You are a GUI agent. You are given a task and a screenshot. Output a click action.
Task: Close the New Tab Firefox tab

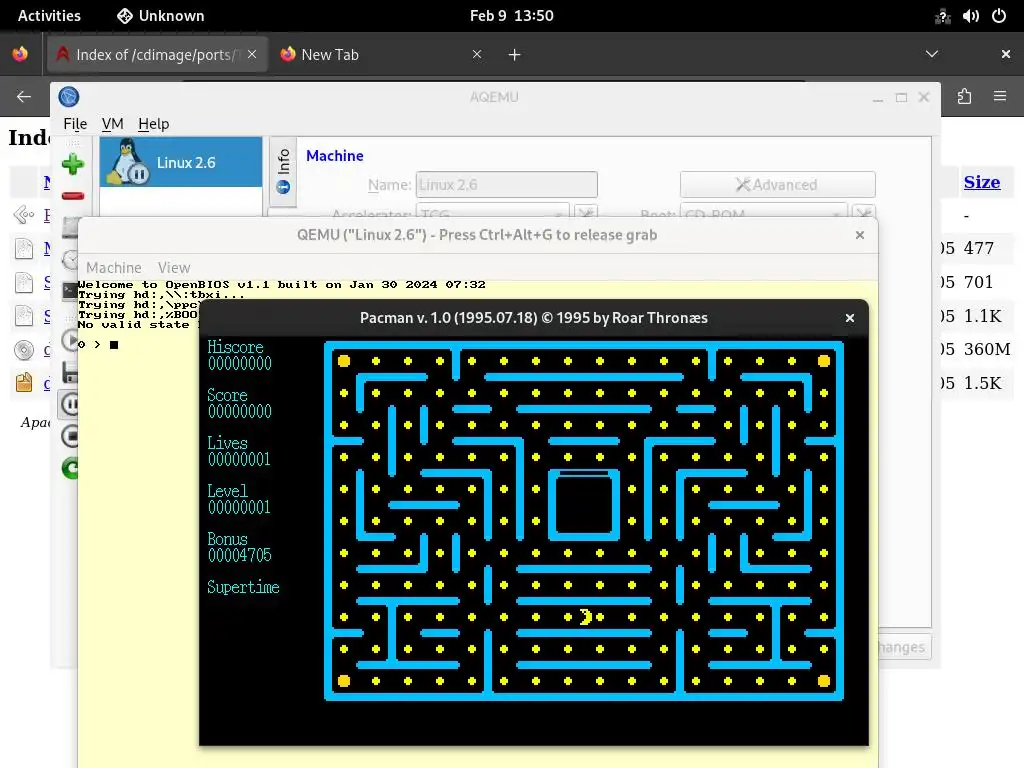(x=477, y=54)
